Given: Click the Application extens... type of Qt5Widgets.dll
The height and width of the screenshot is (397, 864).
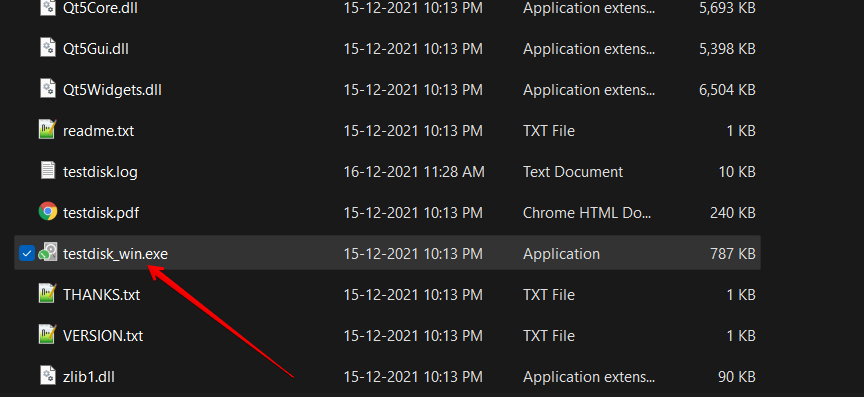Looking at the screenshot, I should [x=589, y=90].
